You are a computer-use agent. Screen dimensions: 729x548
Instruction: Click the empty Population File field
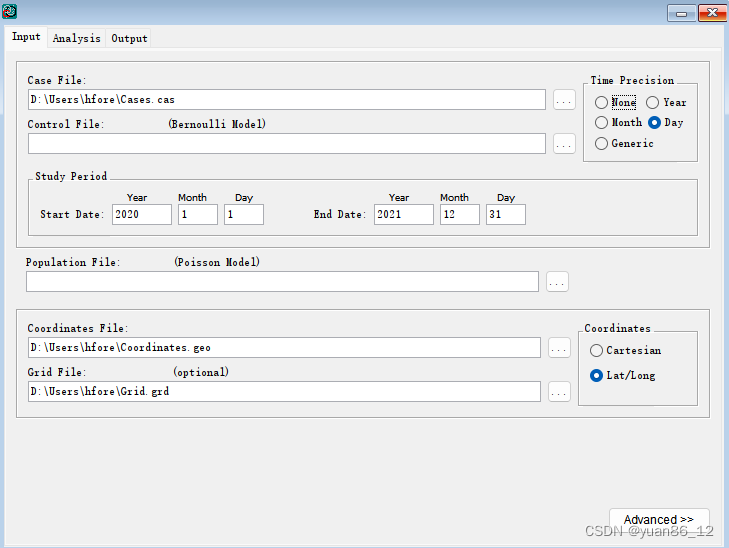pyautogui.click(x=282, y=282)
